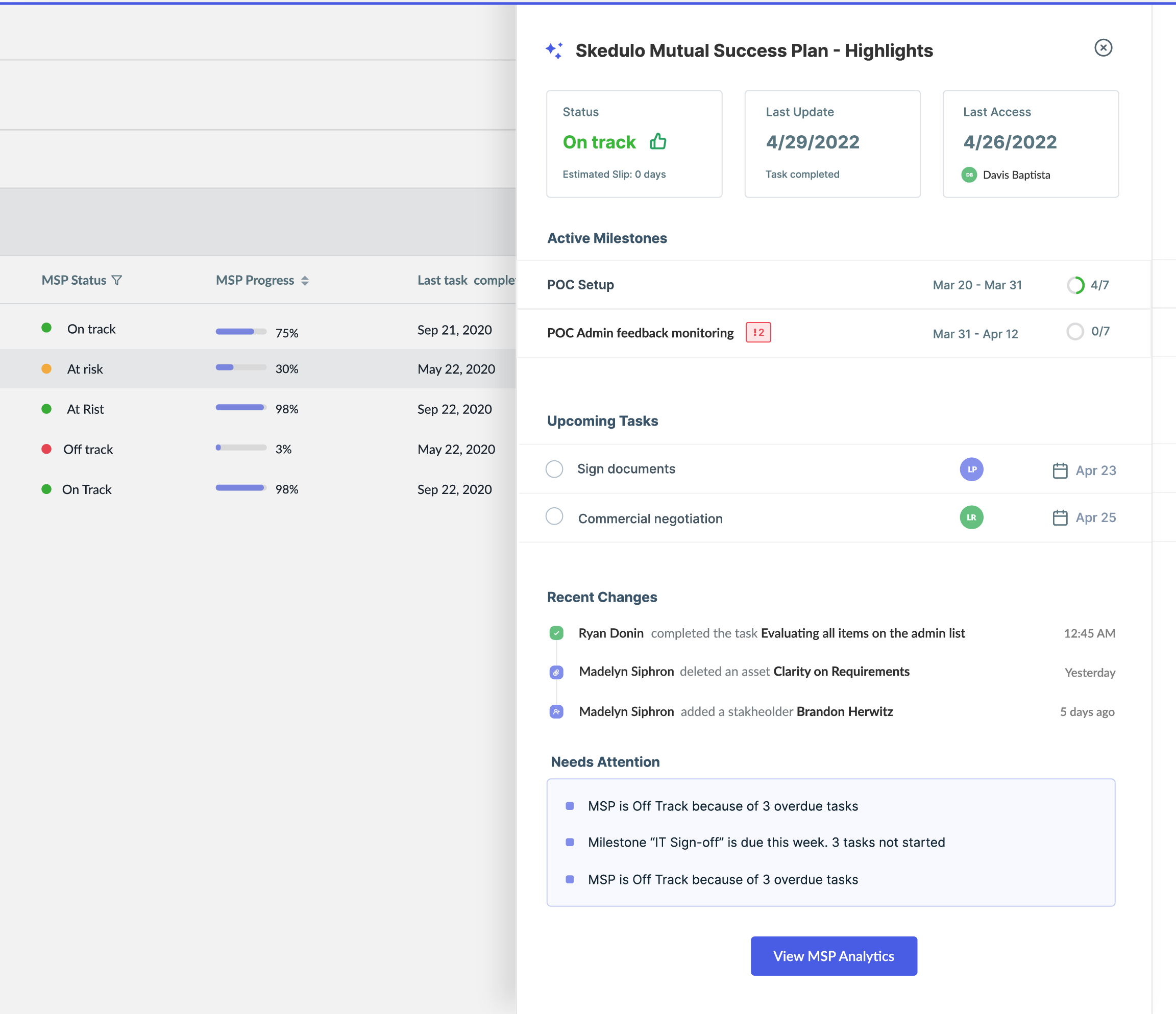Click attachment icon beside deleted asset entry
Image resolution: width=1176 pixels, height=1014 pixels.
pos(556,673)
